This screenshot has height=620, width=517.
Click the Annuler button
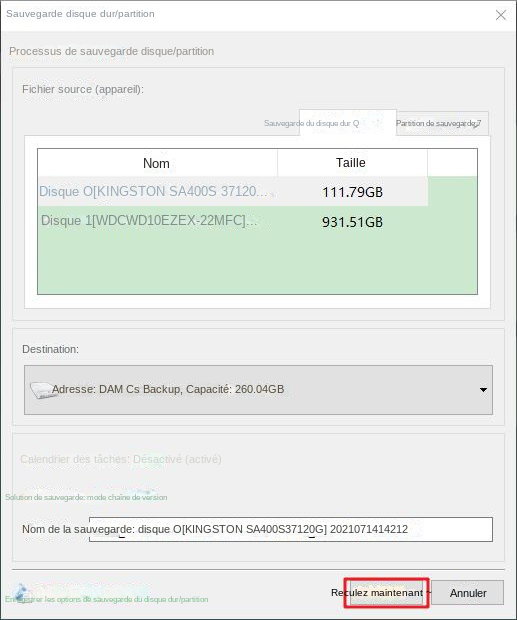(x=468, y=593)
